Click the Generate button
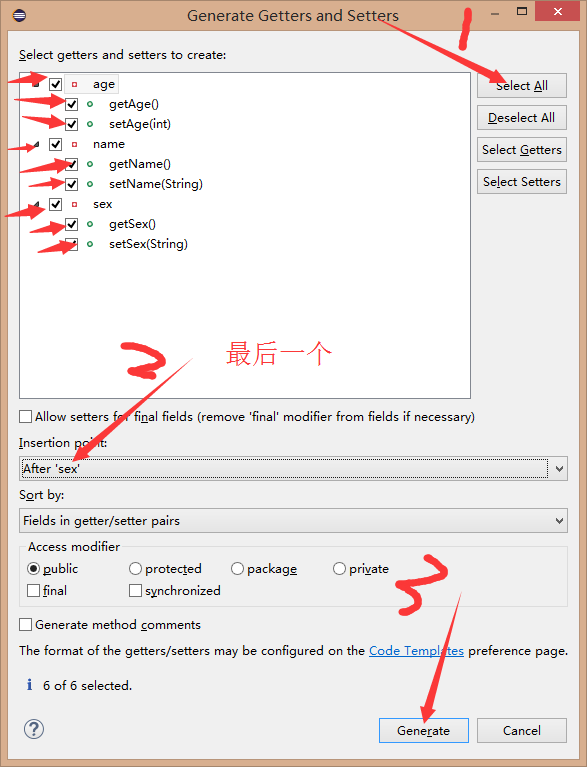The image size is (587, 767). click(424, 730)
